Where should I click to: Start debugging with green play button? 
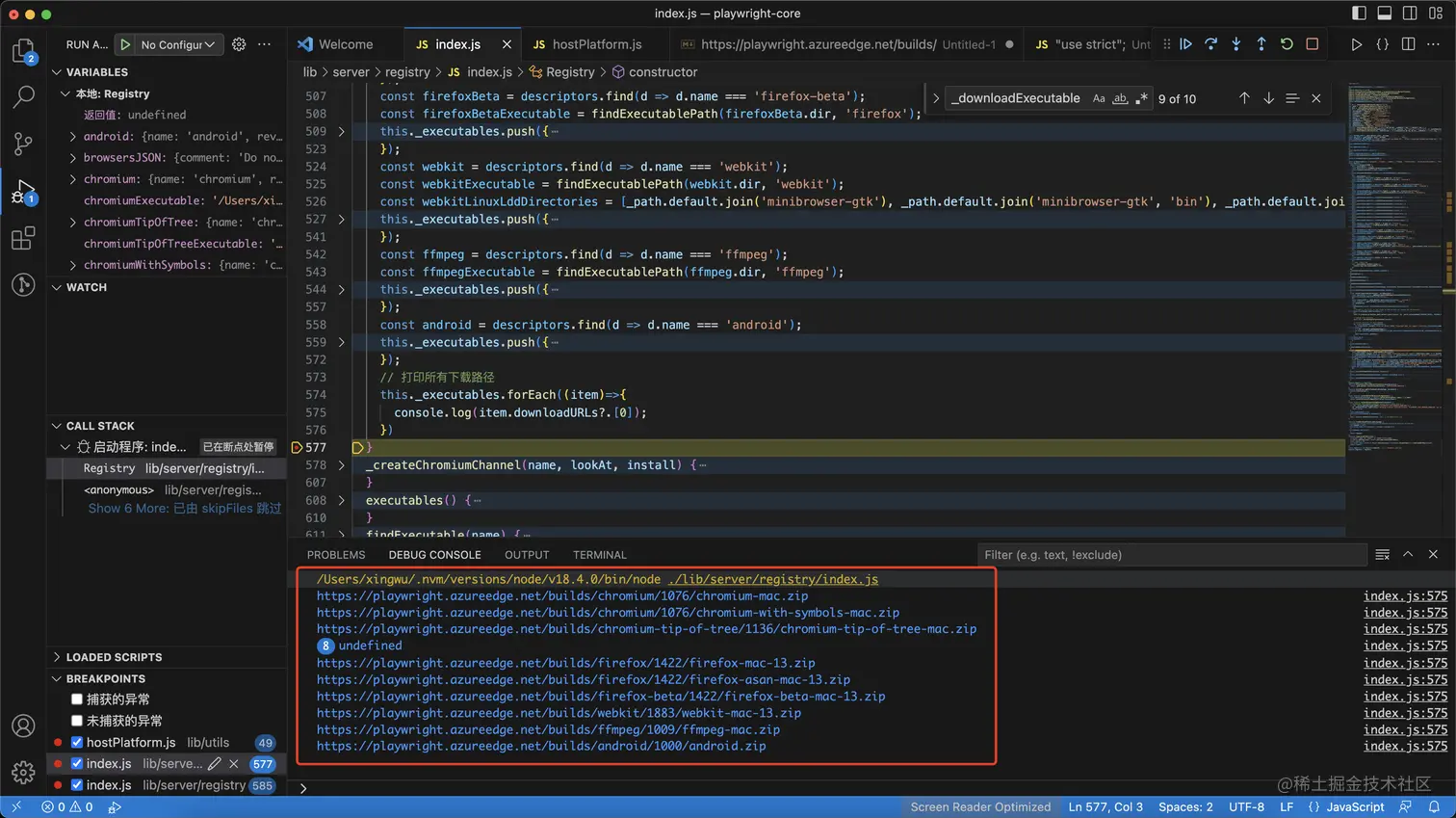(x=125, y=44)
